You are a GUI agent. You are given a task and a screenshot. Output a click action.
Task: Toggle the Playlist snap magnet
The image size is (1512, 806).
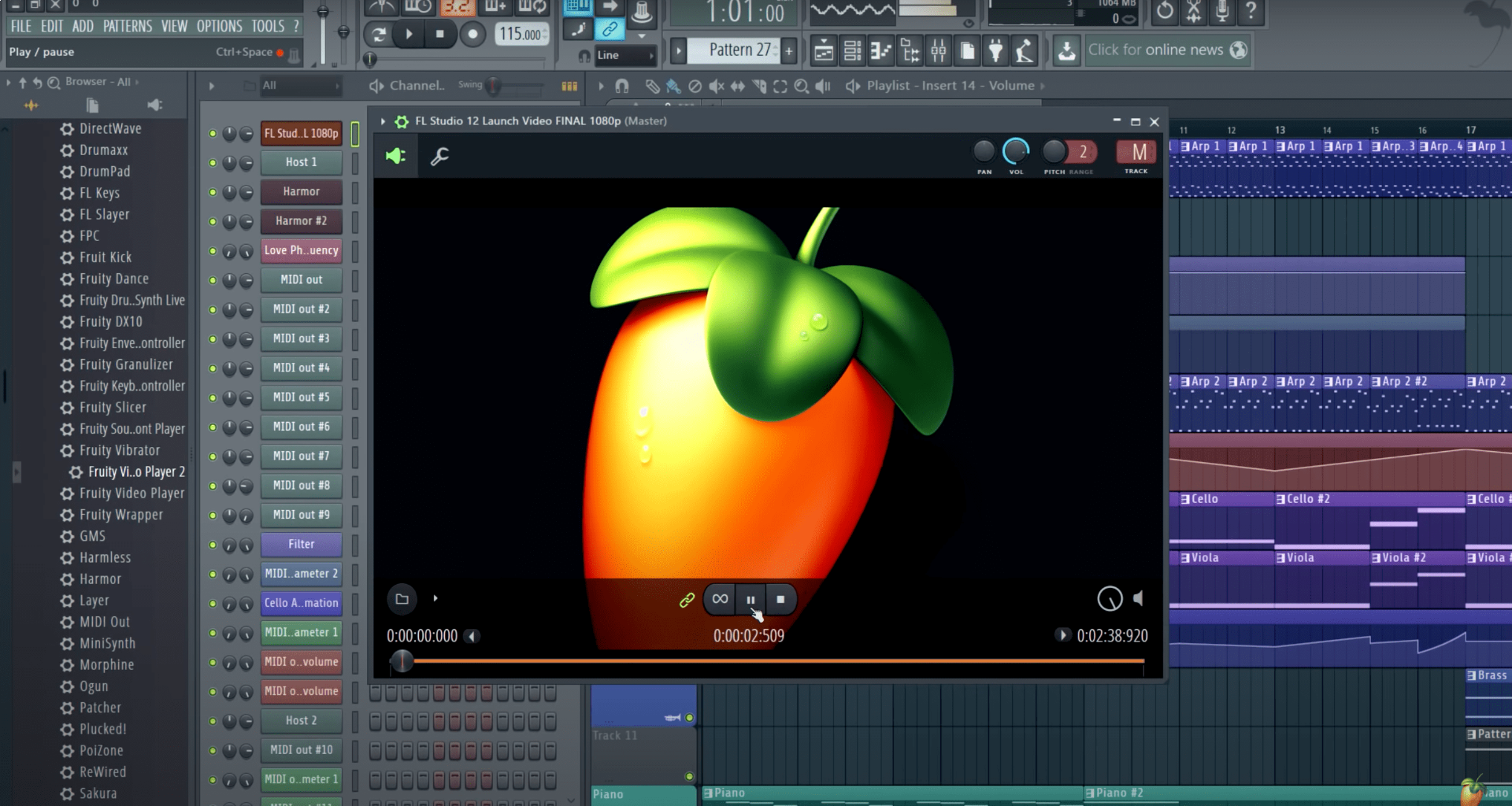(622, 86)
